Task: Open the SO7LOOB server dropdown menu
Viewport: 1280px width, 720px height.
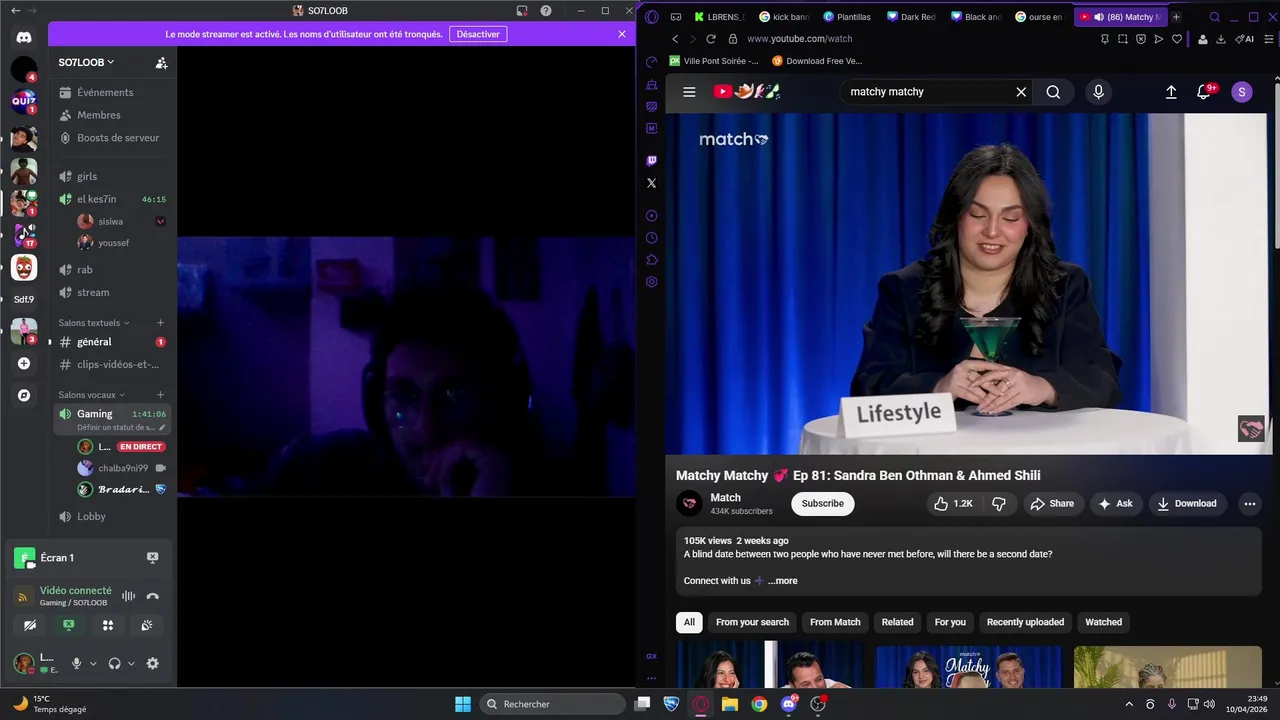Action: click(86, 62)
